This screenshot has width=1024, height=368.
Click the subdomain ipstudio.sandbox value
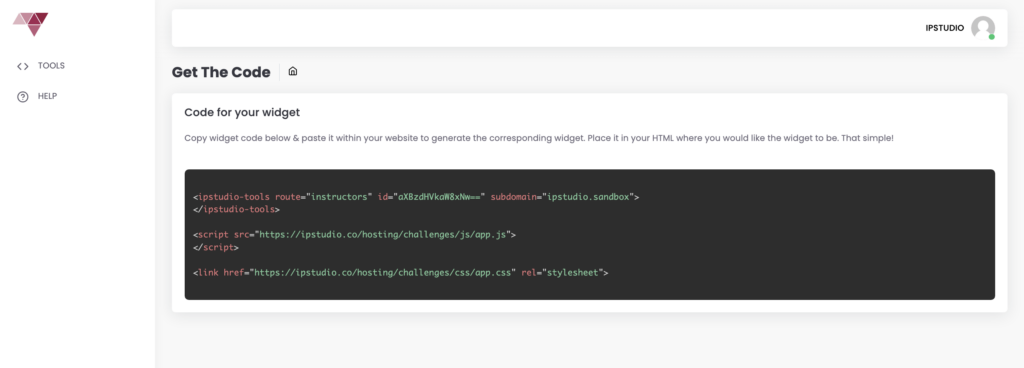coord(588,196)
